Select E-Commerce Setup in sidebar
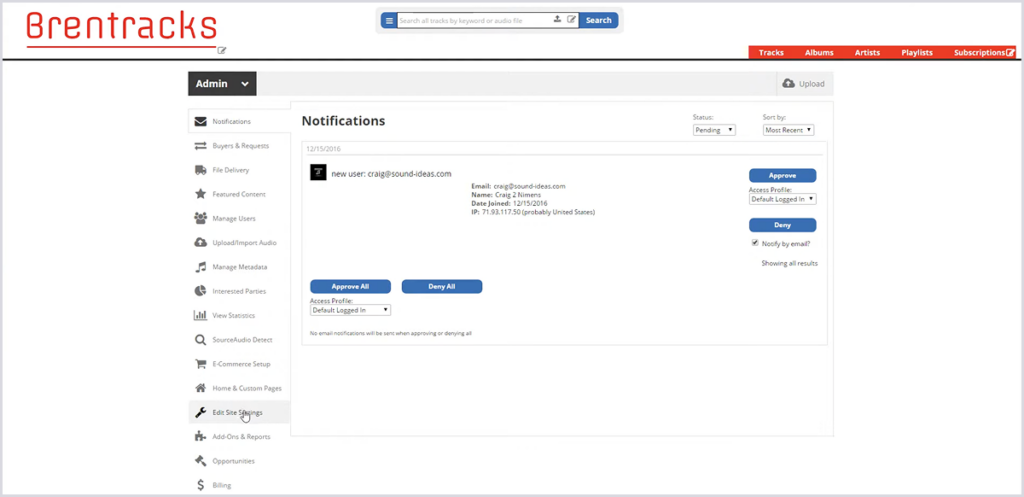Screen dimensions: 1024x497 tap(240, 364)
